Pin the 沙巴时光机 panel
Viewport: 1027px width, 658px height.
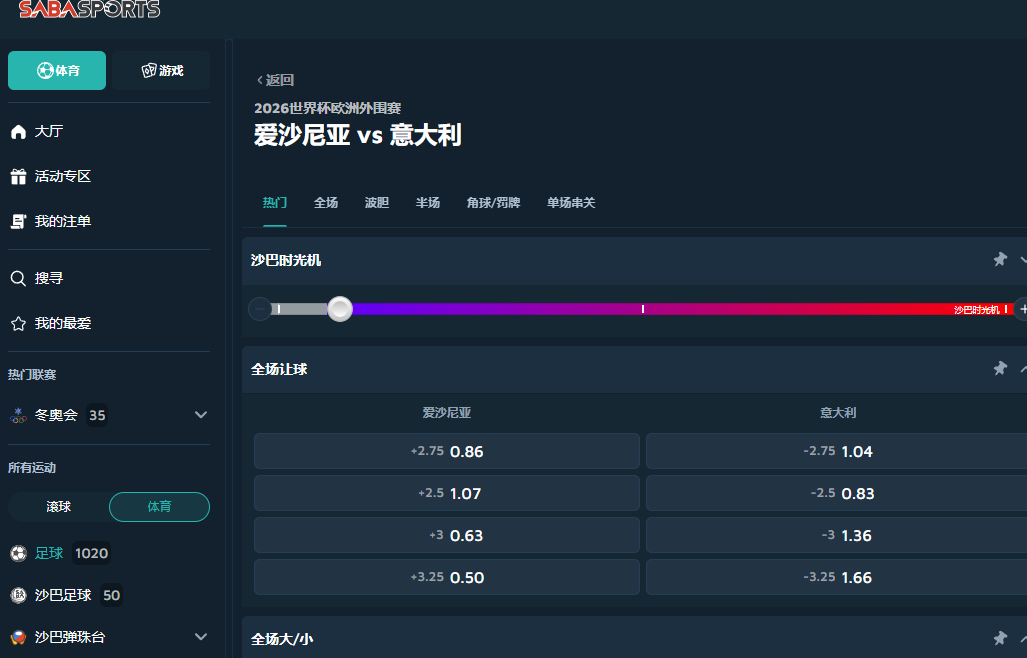pos(999,260)
